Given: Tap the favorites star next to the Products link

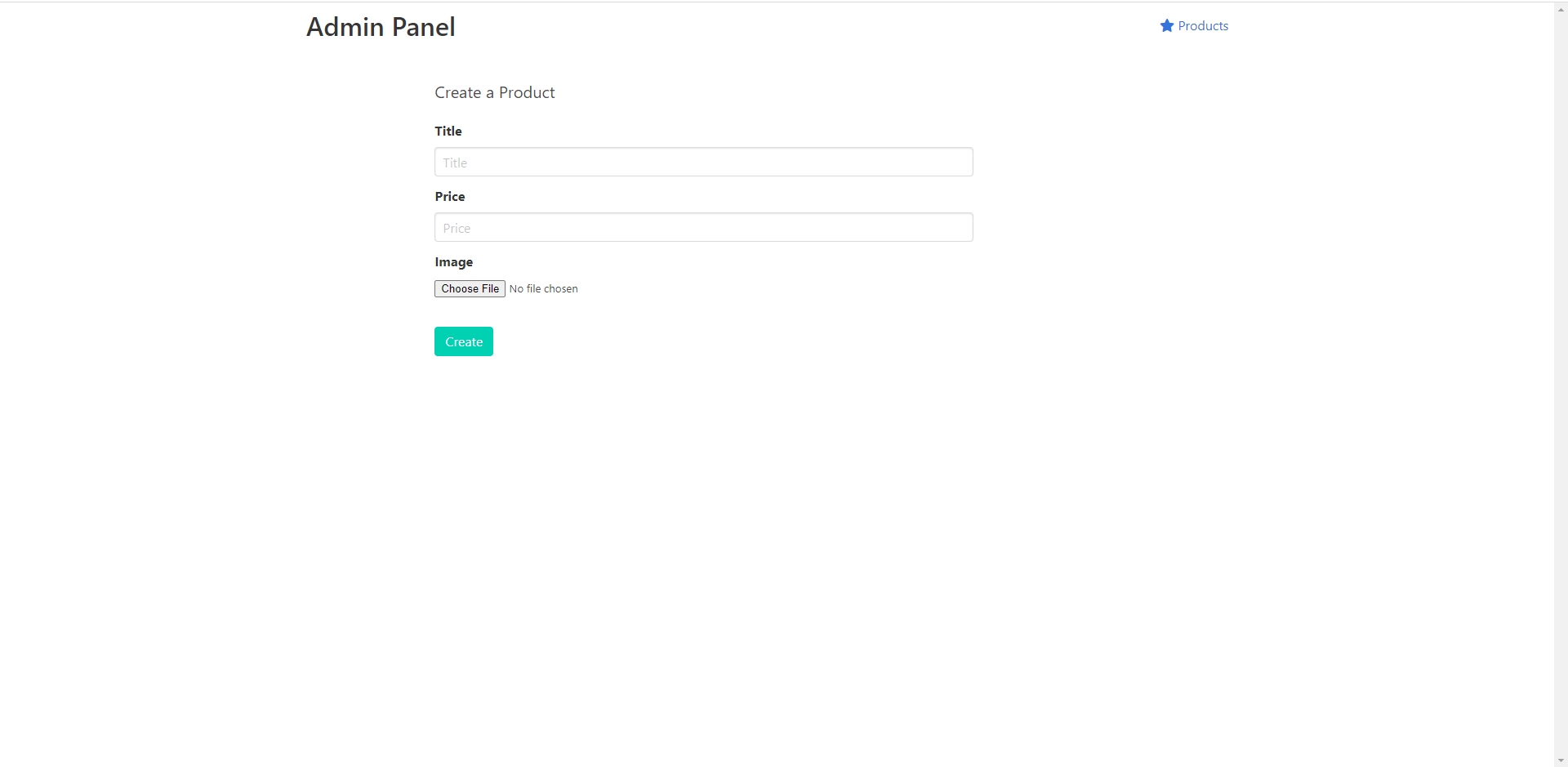Looking at the screenshot, I should pos(1166,25).
